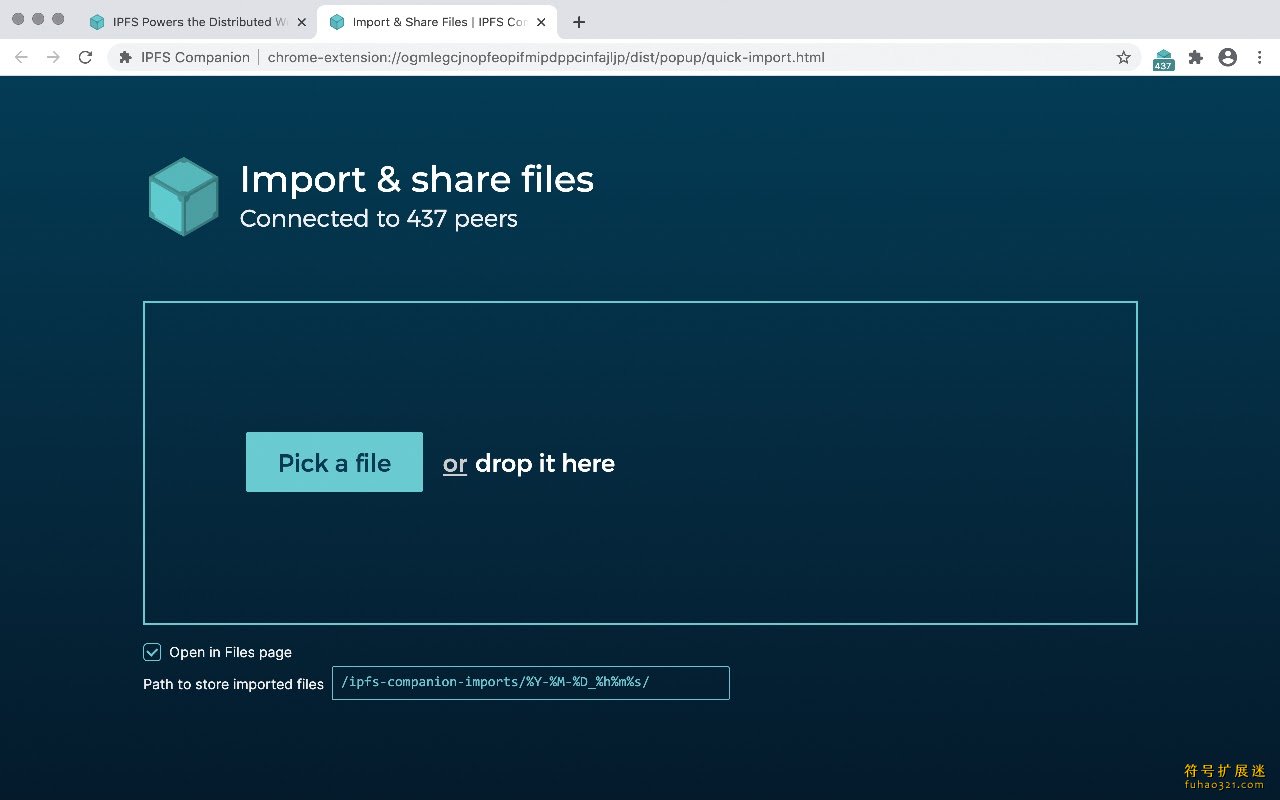The image size is (1280, 800).
Task: Open the Extensions puzzle piece menu
Action: point(1195,57)
